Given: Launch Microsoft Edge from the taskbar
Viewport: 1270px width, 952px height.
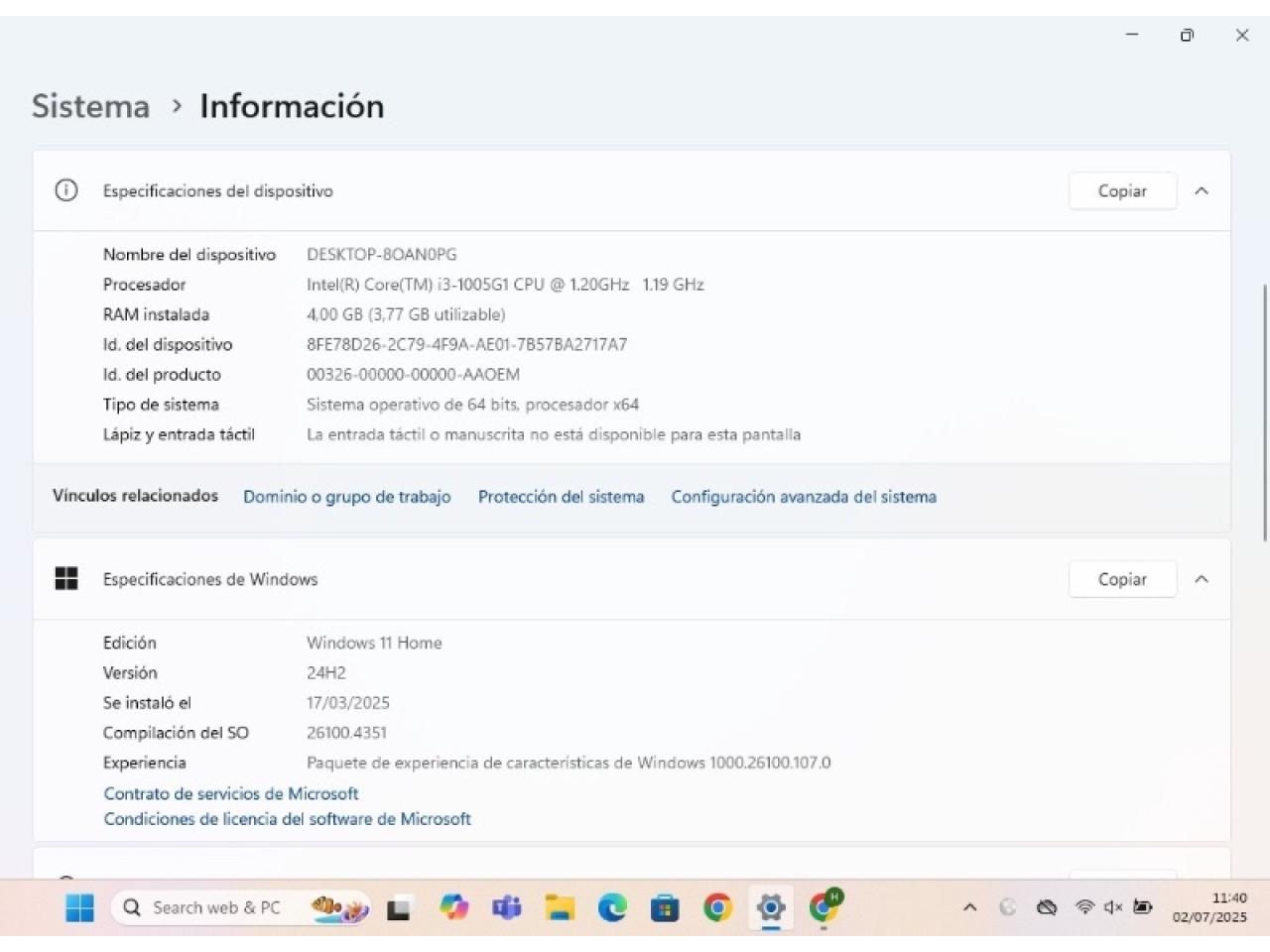Looking at the screenshot, I should [612, 907].
